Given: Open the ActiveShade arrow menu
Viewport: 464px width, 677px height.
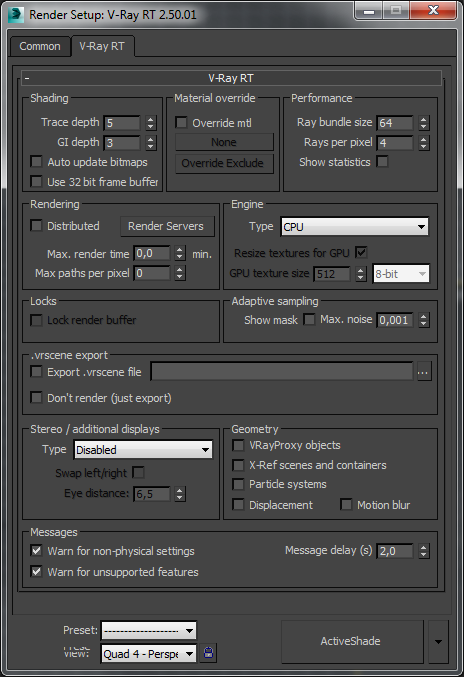Looking at the screenshot, I should tap(439, 641).
